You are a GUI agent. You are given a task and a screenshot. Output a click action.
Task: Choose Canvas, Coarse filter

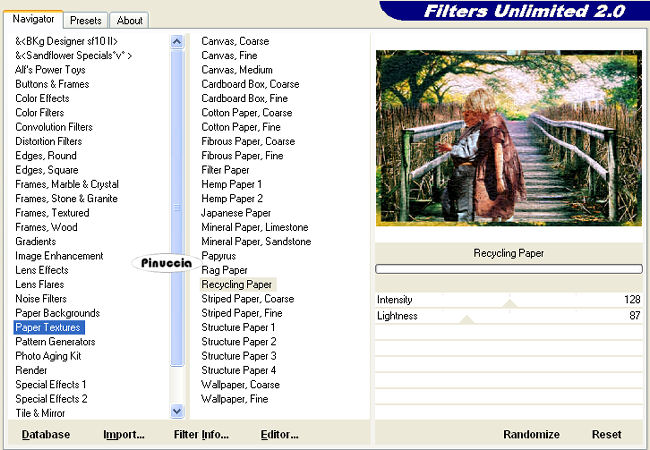235,41
